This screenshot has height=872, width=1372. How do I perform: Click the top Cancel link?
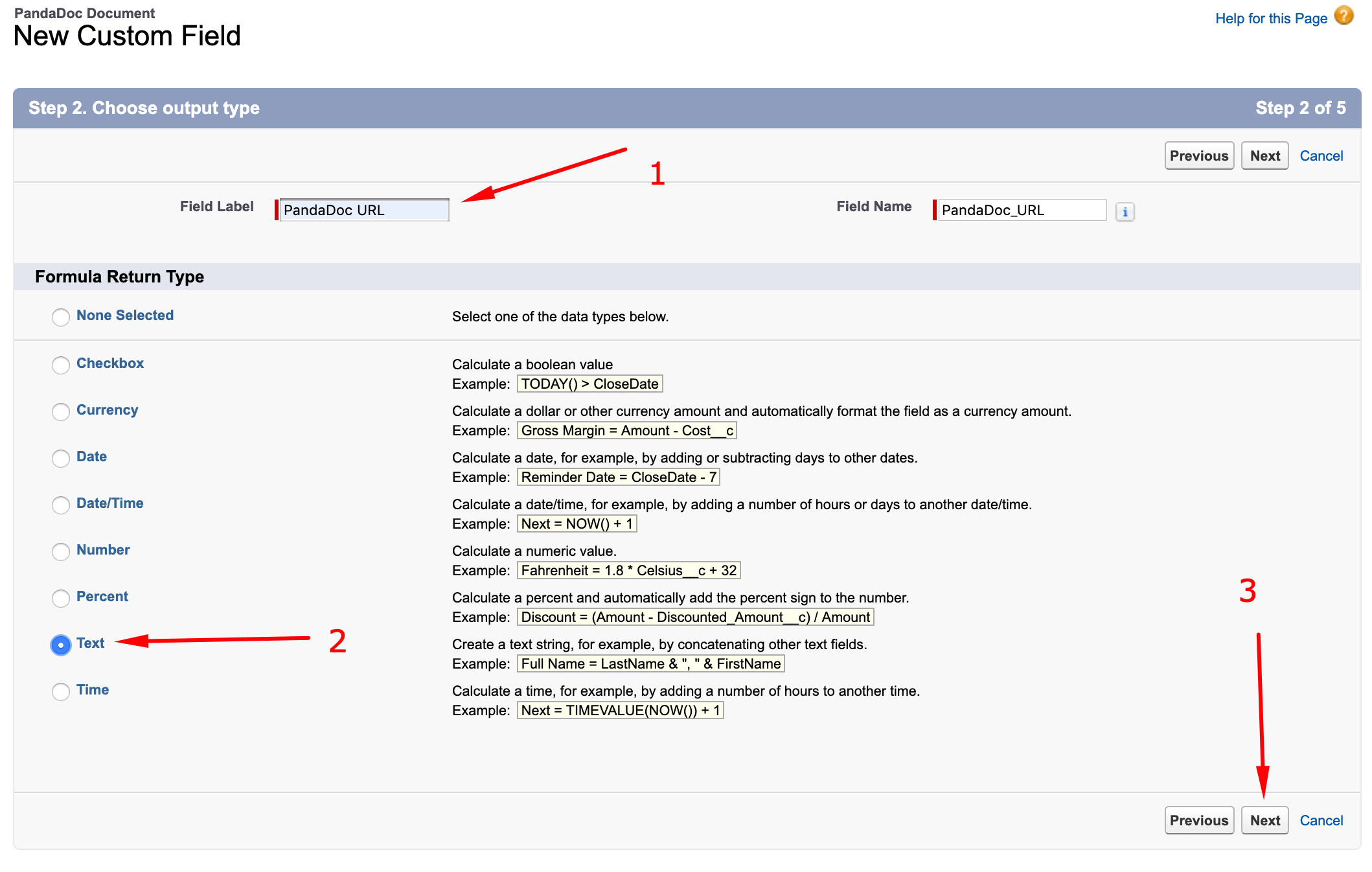[x=1321, y=156]
